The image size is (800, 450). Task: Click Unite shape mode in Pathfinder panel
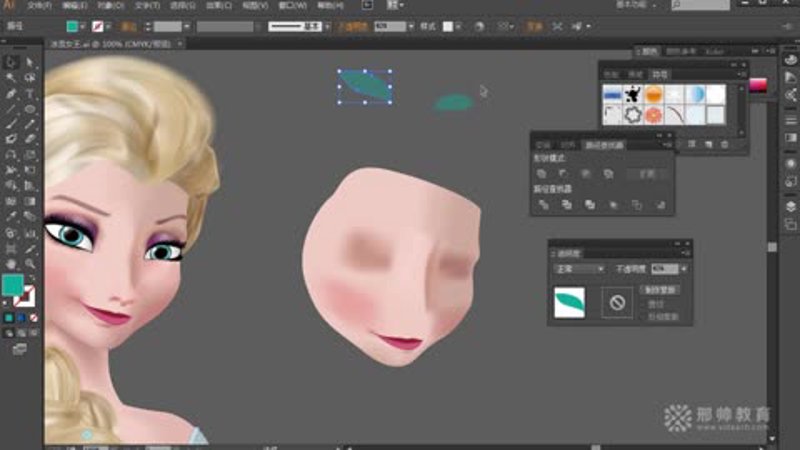[542, 174]
